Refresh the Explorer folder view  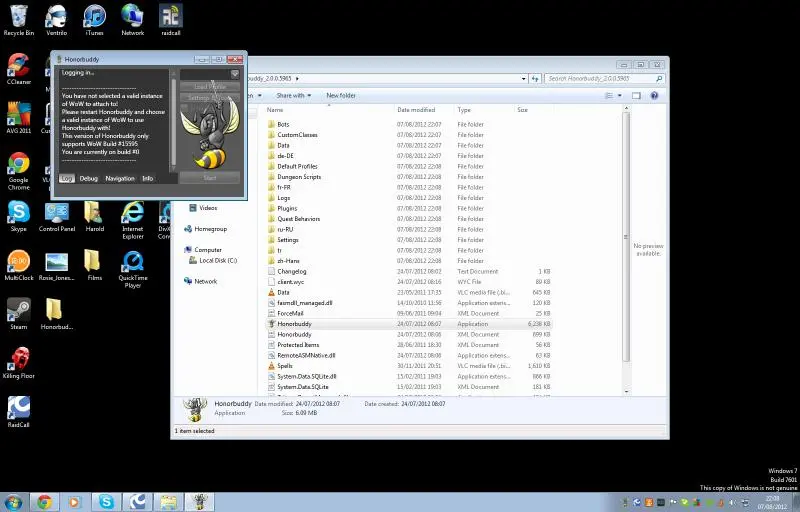pyautogui.click(x=535, y=79)
